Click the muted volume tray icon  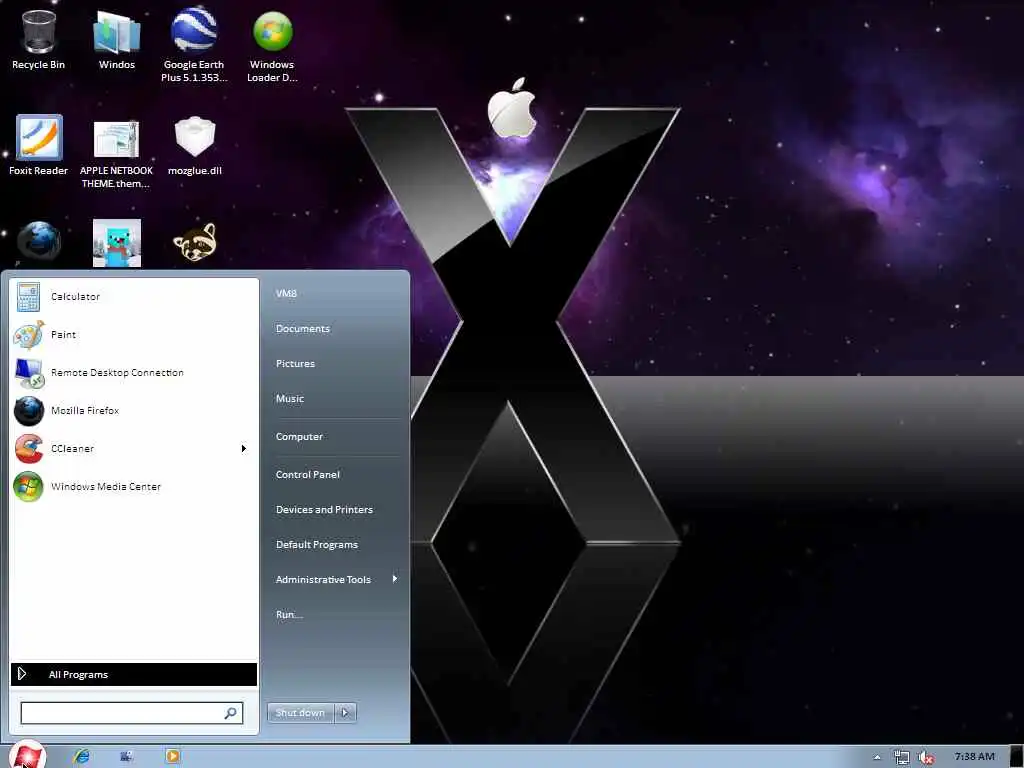pos(925,758)
